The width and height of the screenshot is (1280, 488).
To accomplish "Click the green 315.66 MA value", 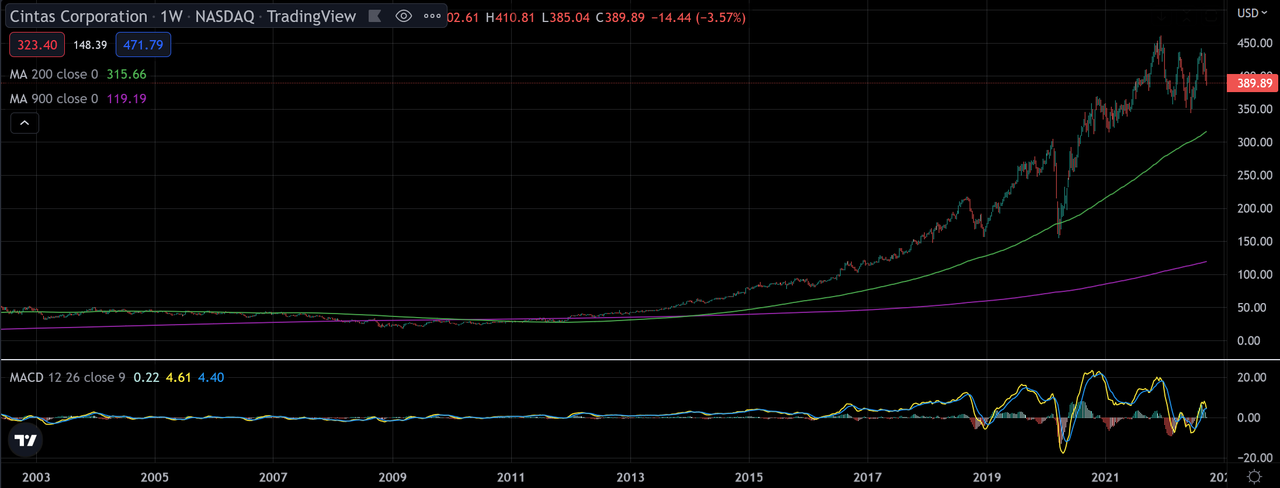I will [x=126, y=75].
